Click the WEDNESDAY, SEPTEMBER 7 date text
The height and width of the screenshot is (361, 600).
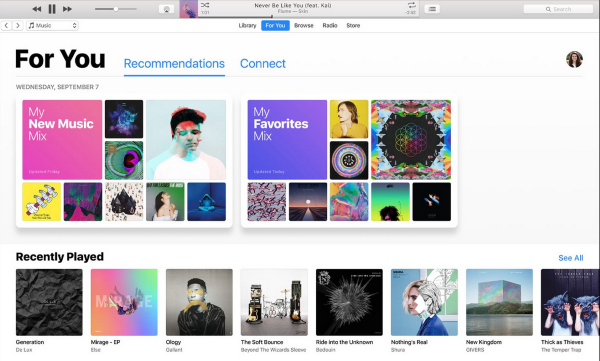tap(57, 87)
